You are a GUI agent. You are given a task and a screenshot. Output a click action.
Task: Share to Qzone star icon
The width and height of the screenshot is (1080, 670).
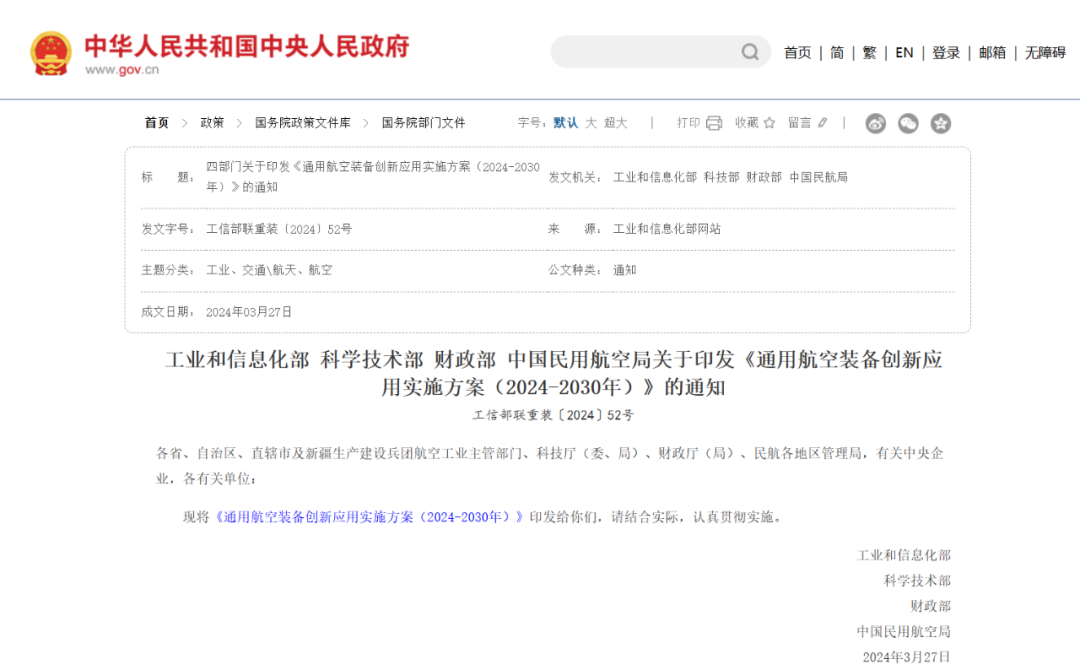pyautogui.click(x=940, y=123)
